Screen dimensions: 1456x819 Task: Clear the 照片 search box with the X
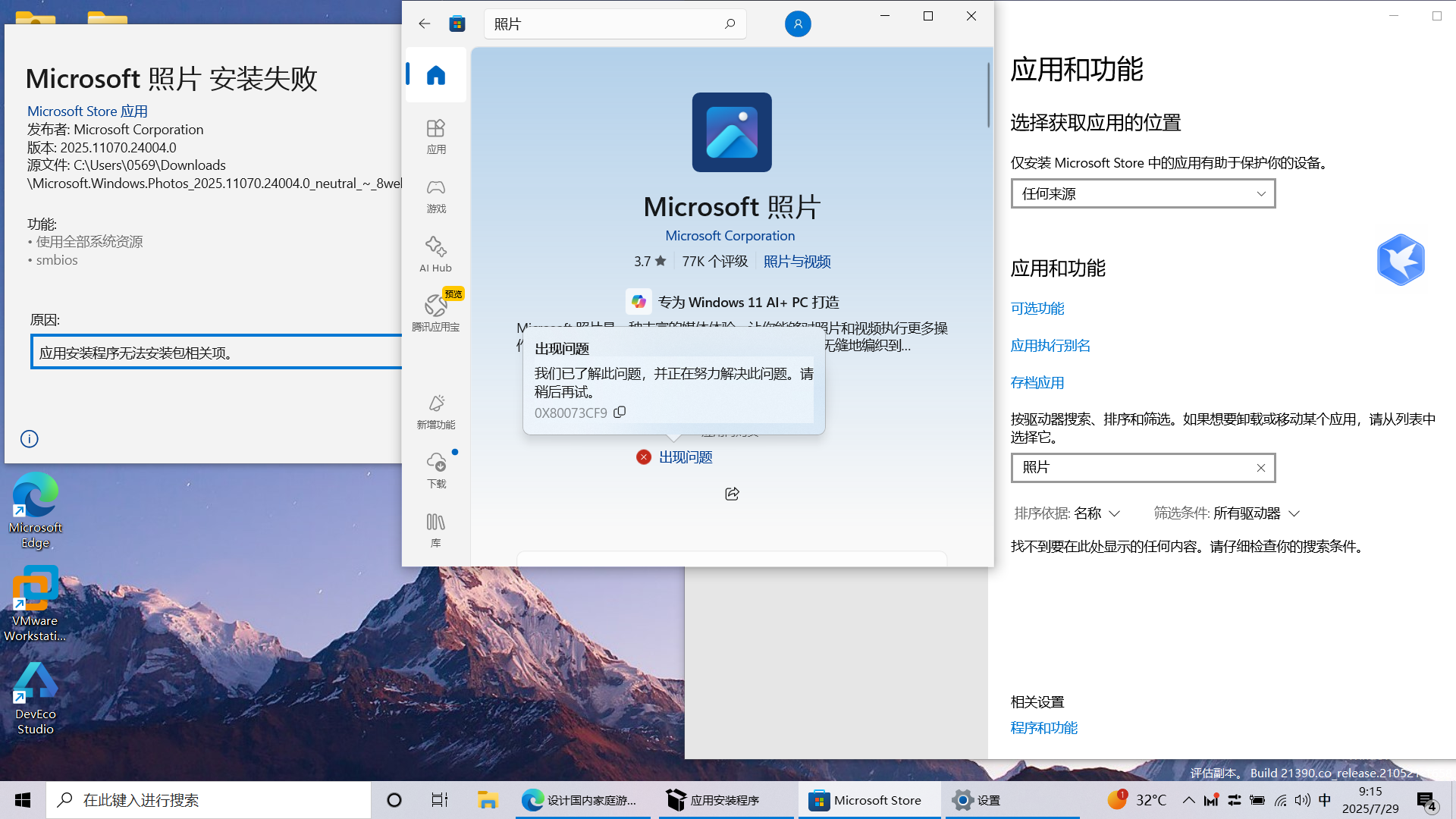click(1261, 468)
